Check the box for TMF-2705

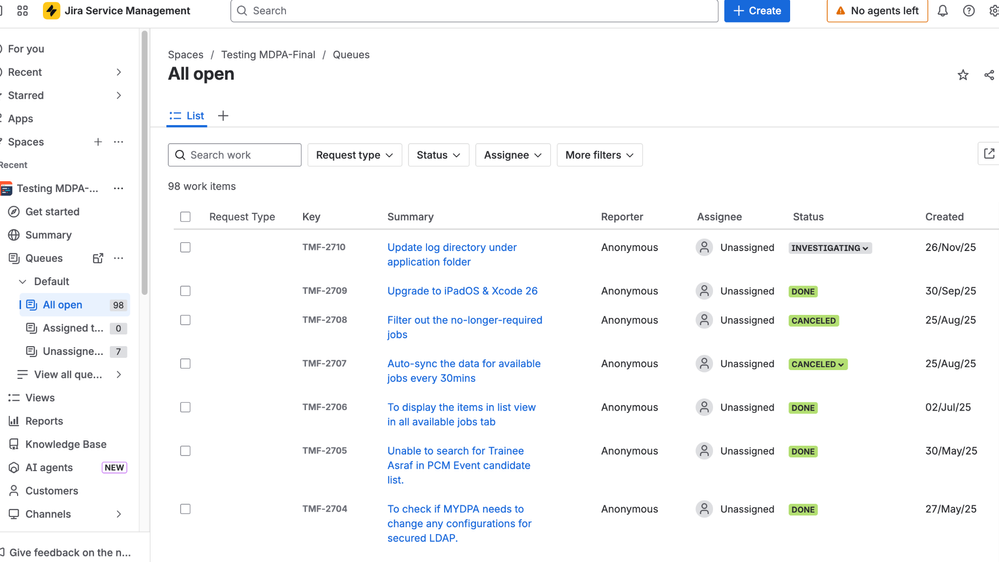pos(185,450)
